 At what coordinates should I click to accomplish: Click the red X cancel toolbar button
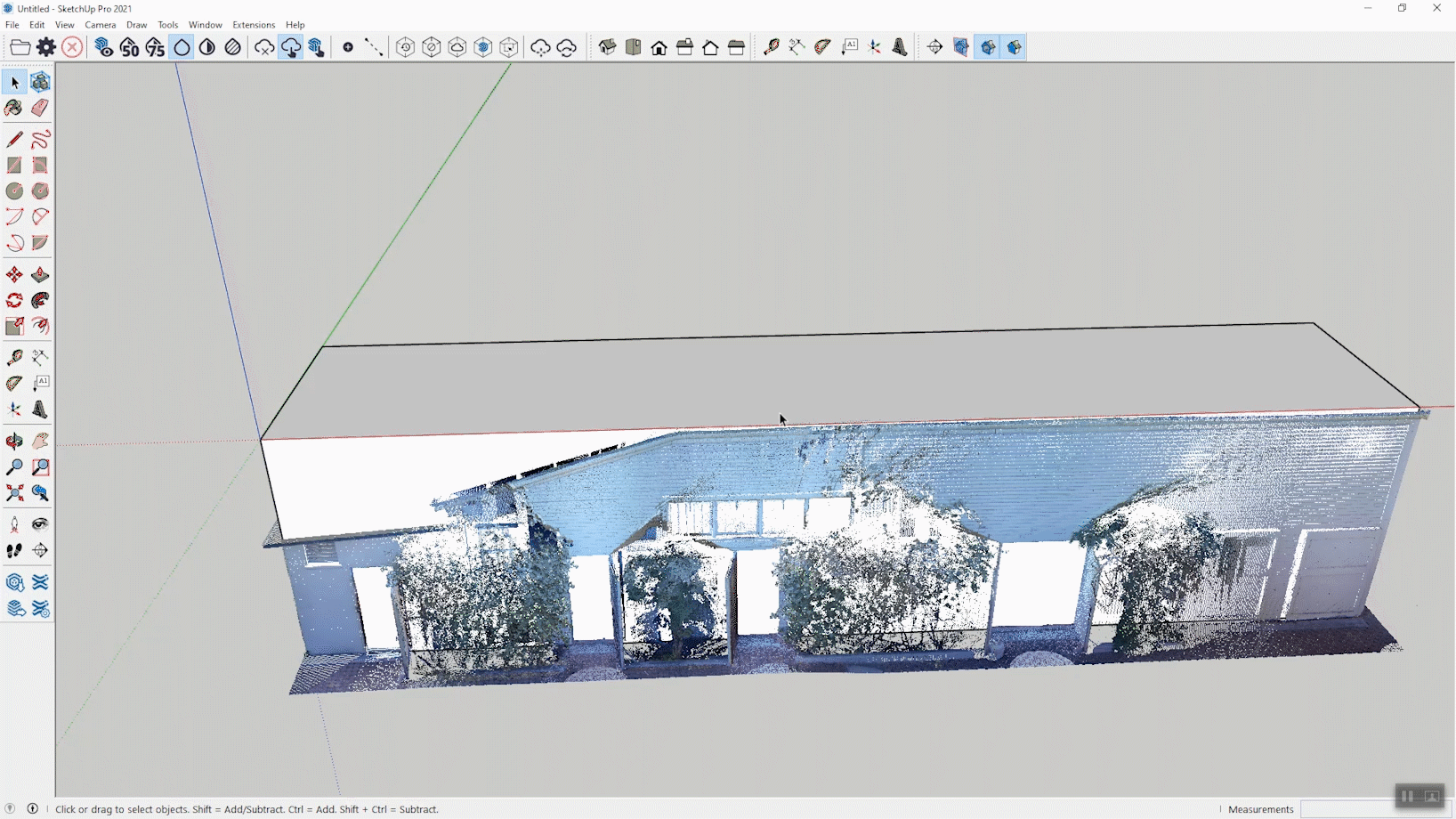coord(72,47)
